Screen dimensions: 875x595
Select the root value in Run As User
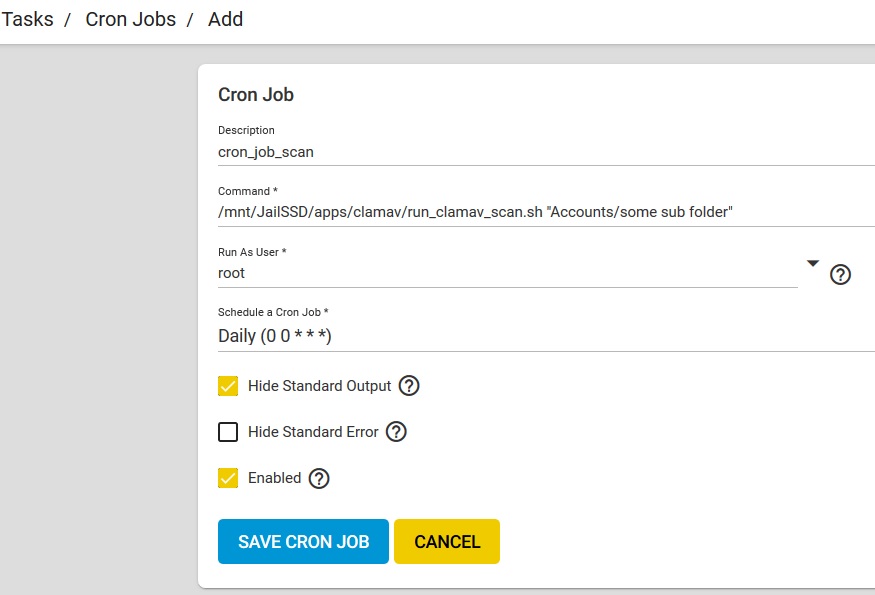(508, 273)
